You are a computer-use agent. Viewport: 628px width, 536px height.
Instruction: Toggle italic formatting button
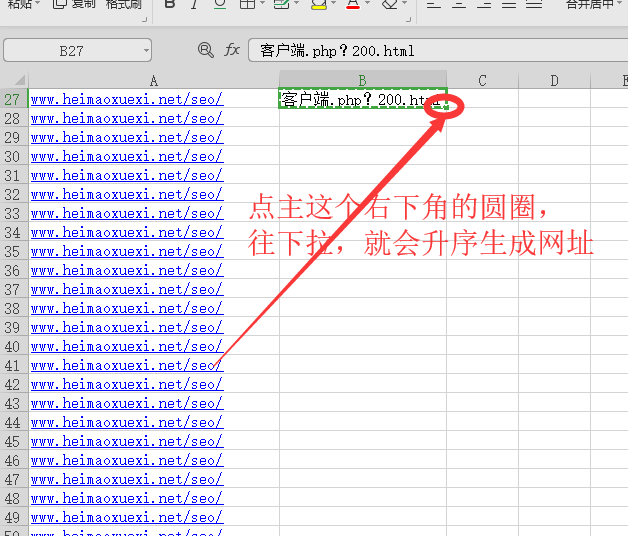click(x=194, y=4)
